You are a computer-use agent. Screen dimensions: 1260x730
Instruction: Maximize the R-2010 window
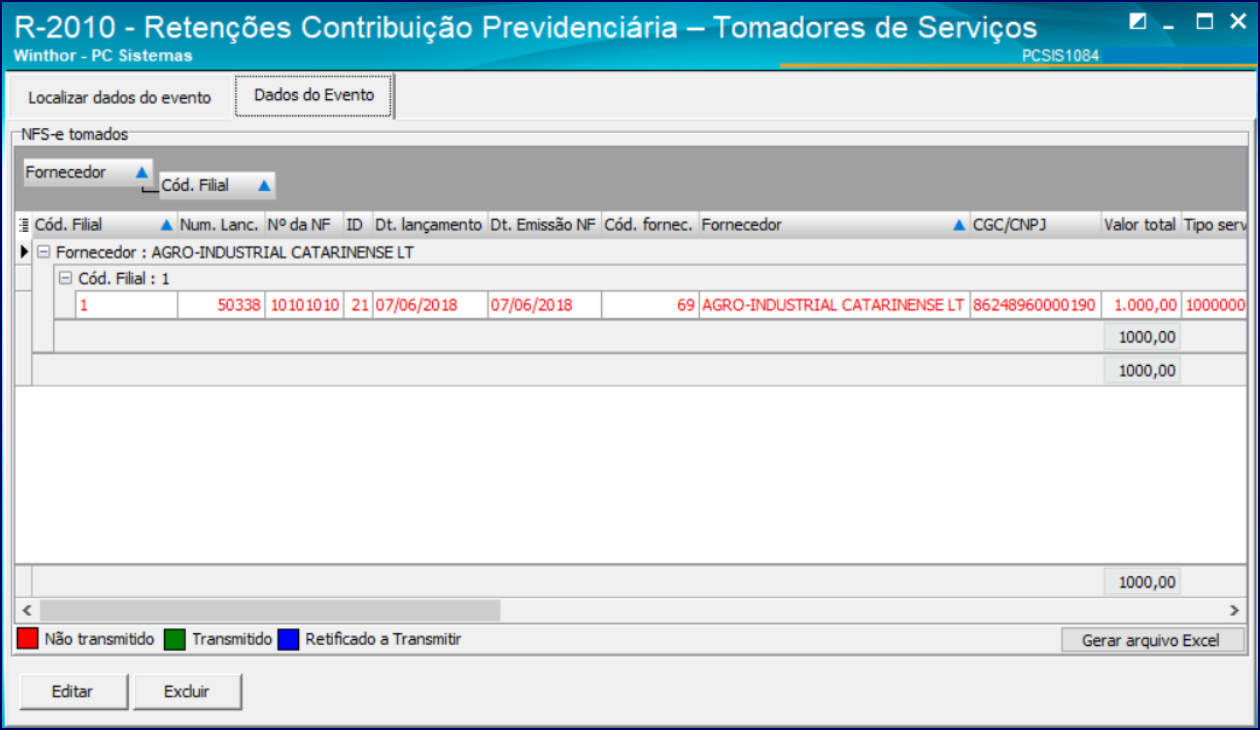[x=1205, y=21]
